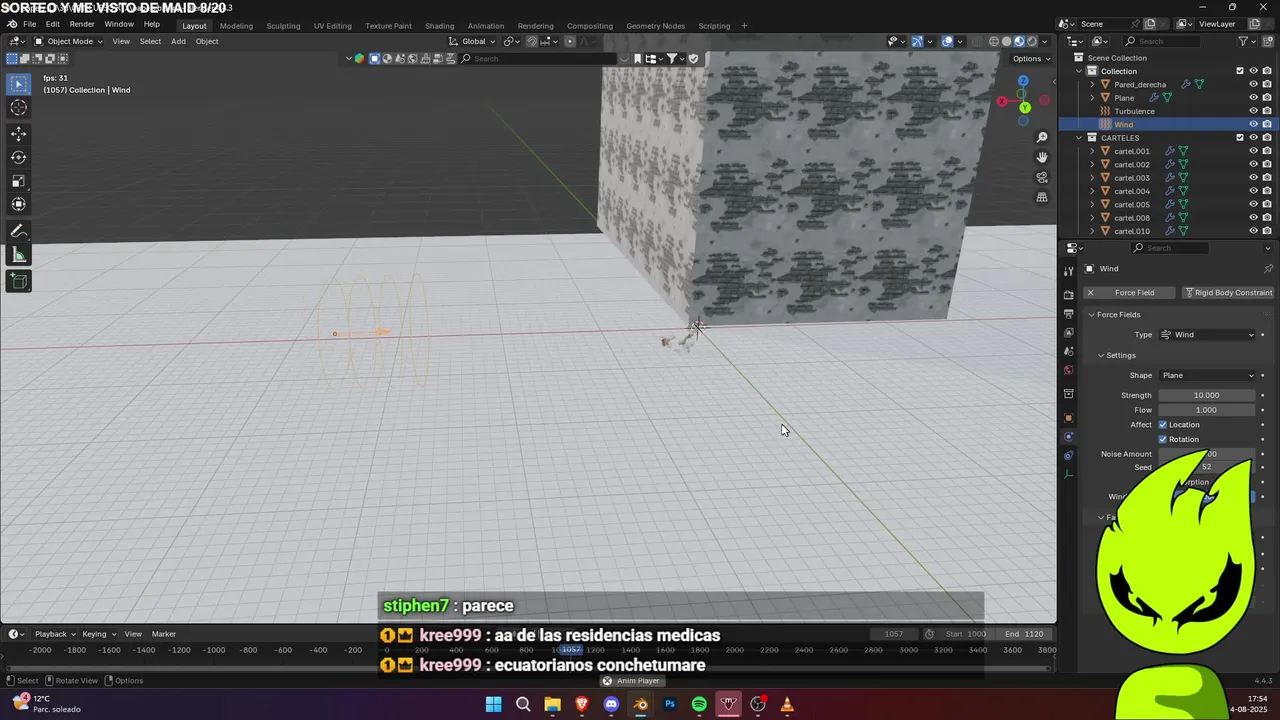Open the Object Constraints properties tab
Image resolution: width=1280 pixels, height=720 pixels.
tap(1069, 455)
